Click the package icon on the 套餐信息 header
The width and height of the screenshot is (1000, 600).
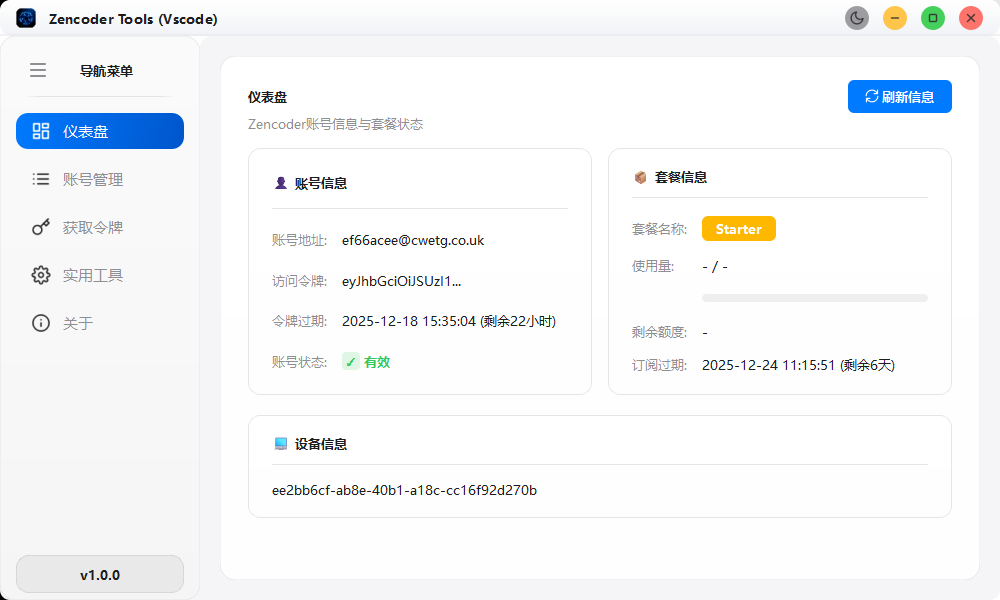pyautogui.click(x=638, y=177)
